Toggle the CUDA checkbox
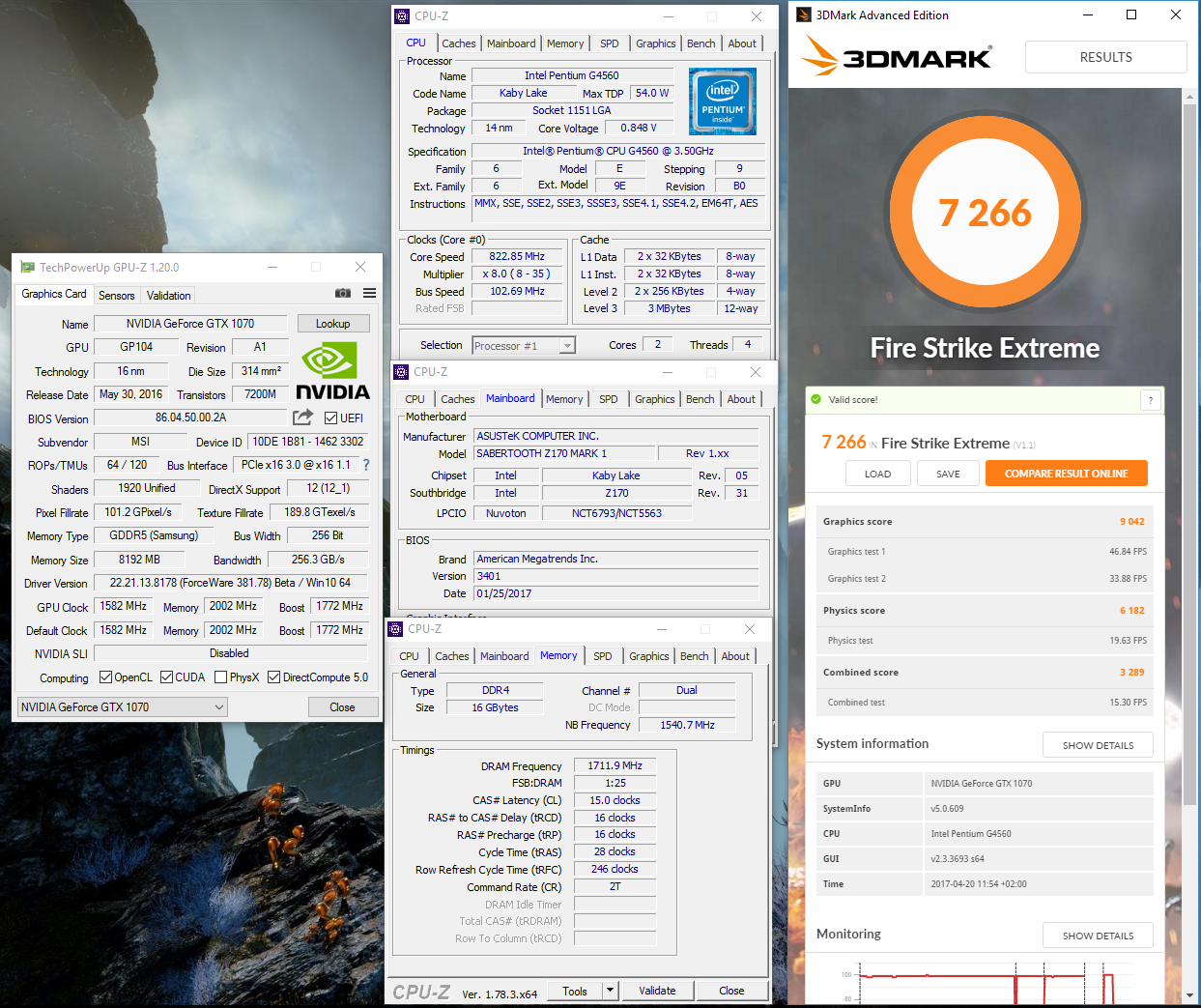The image size is (1201, 1008). click(x=166, y=677)
